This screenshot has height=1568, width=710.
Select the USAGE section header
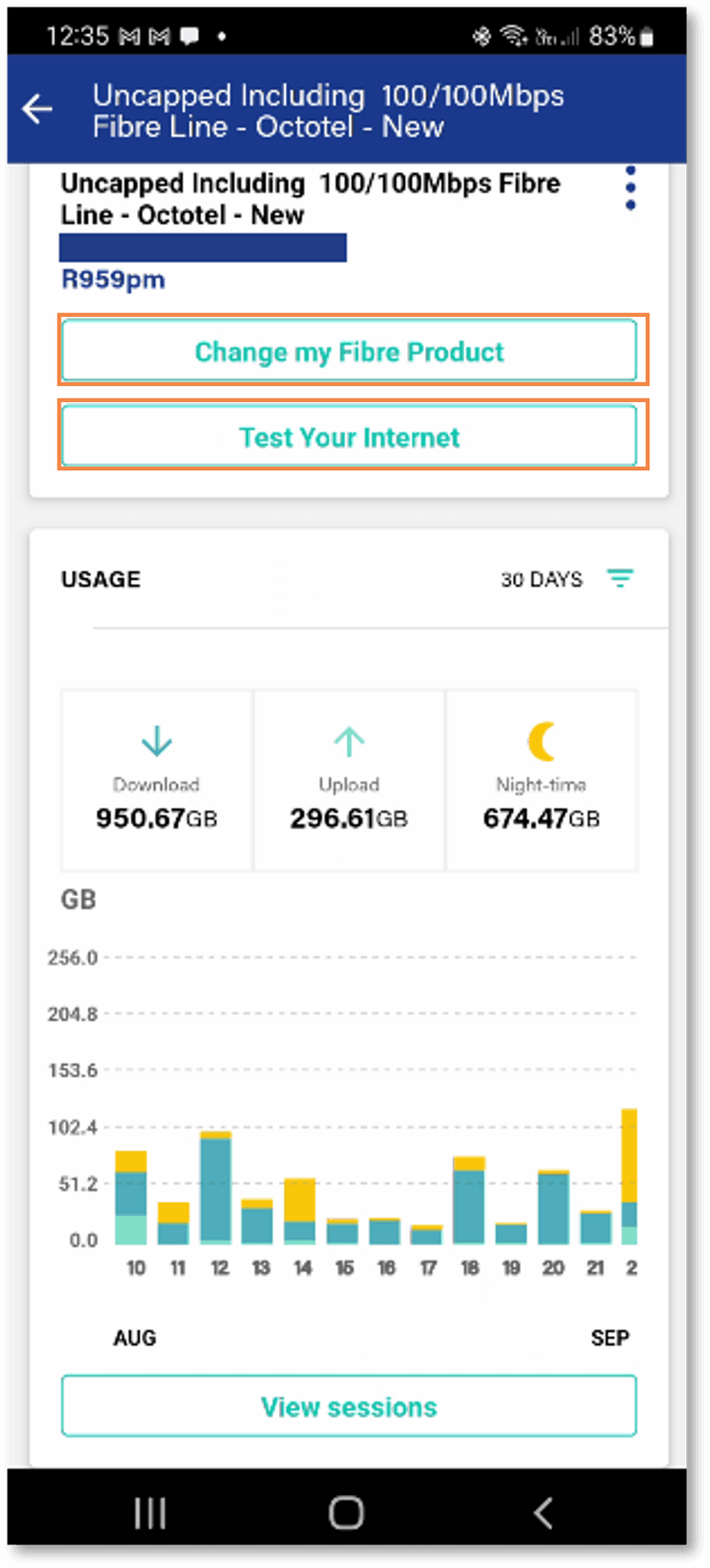point(100,578)
